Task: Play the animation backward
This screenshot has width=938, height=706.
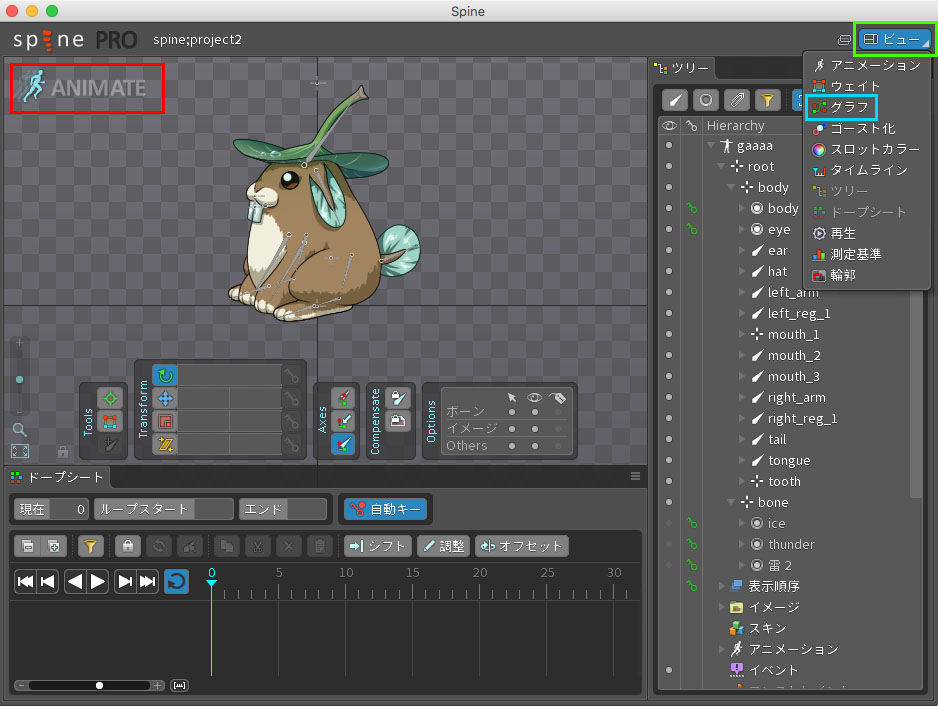Action: (75, 582)
